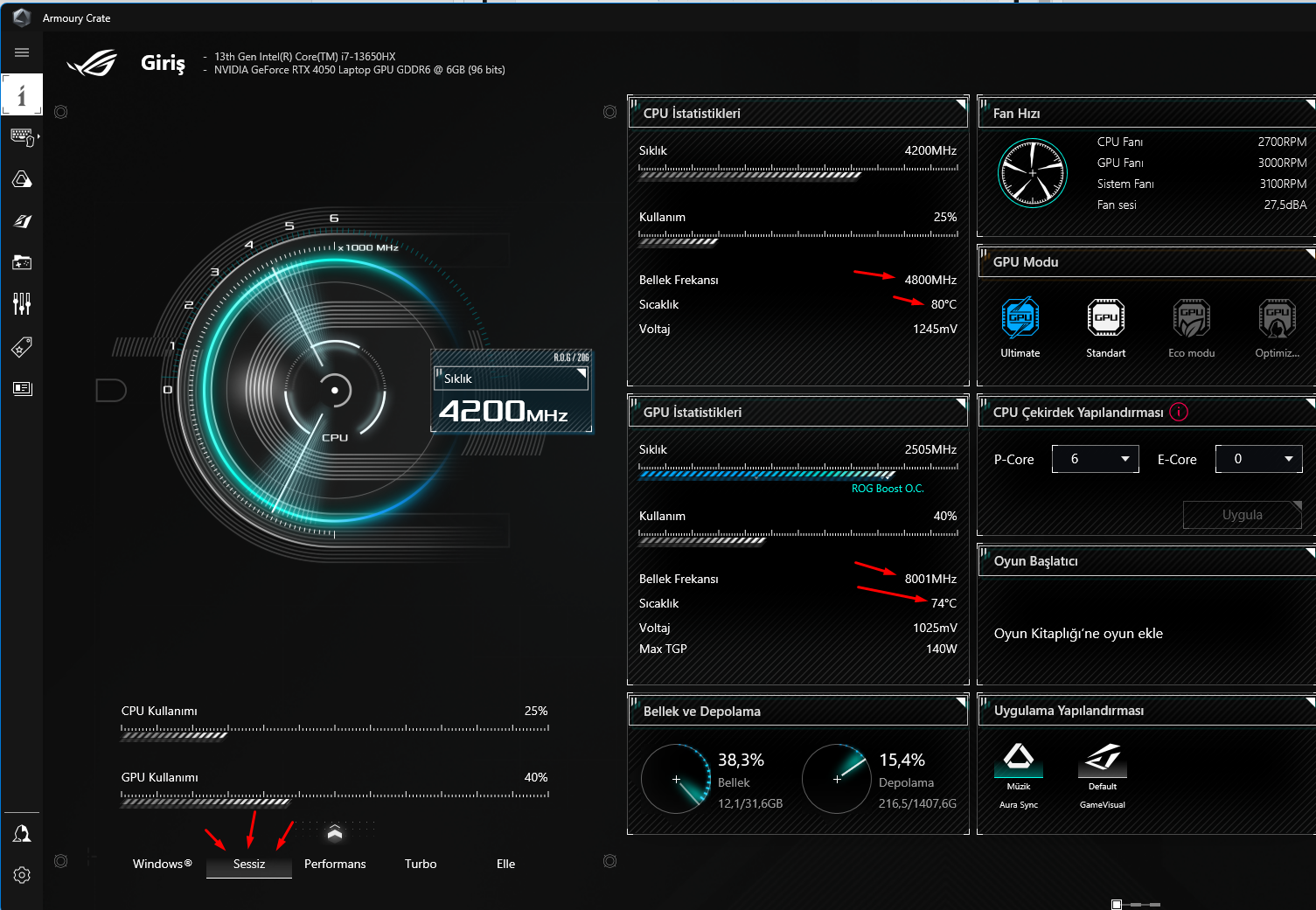
Task: Switch to Turbo operating mode
Action: (421, 864)
